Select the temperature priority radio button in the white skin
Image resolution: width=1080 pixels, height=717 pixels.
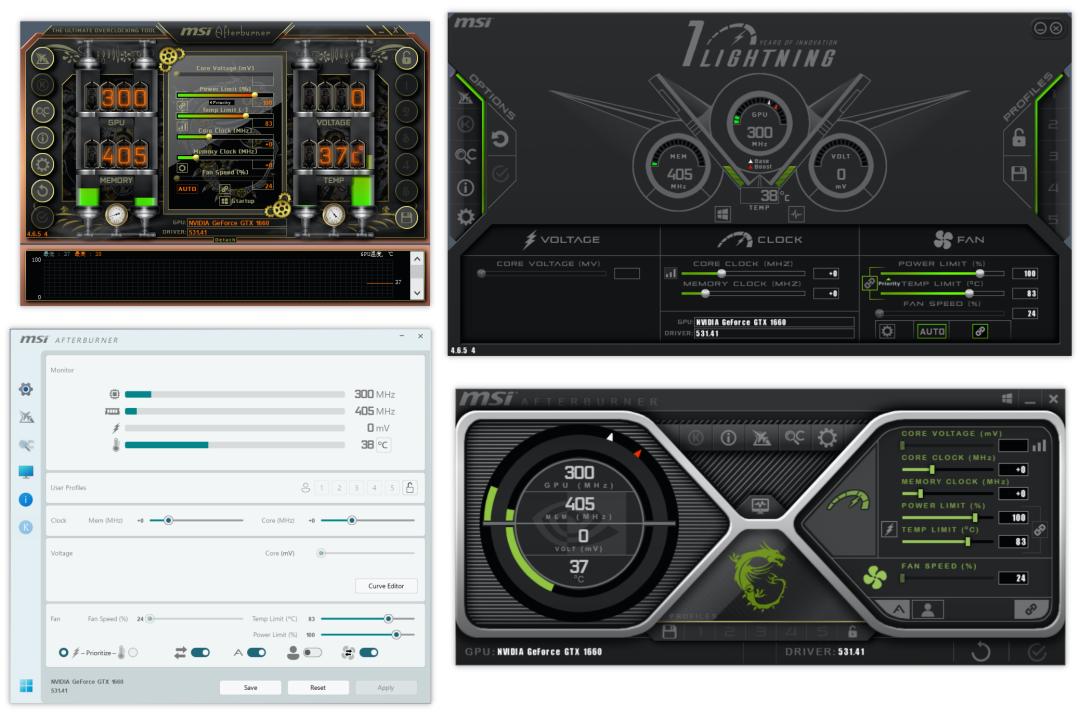tap(132, 653)
